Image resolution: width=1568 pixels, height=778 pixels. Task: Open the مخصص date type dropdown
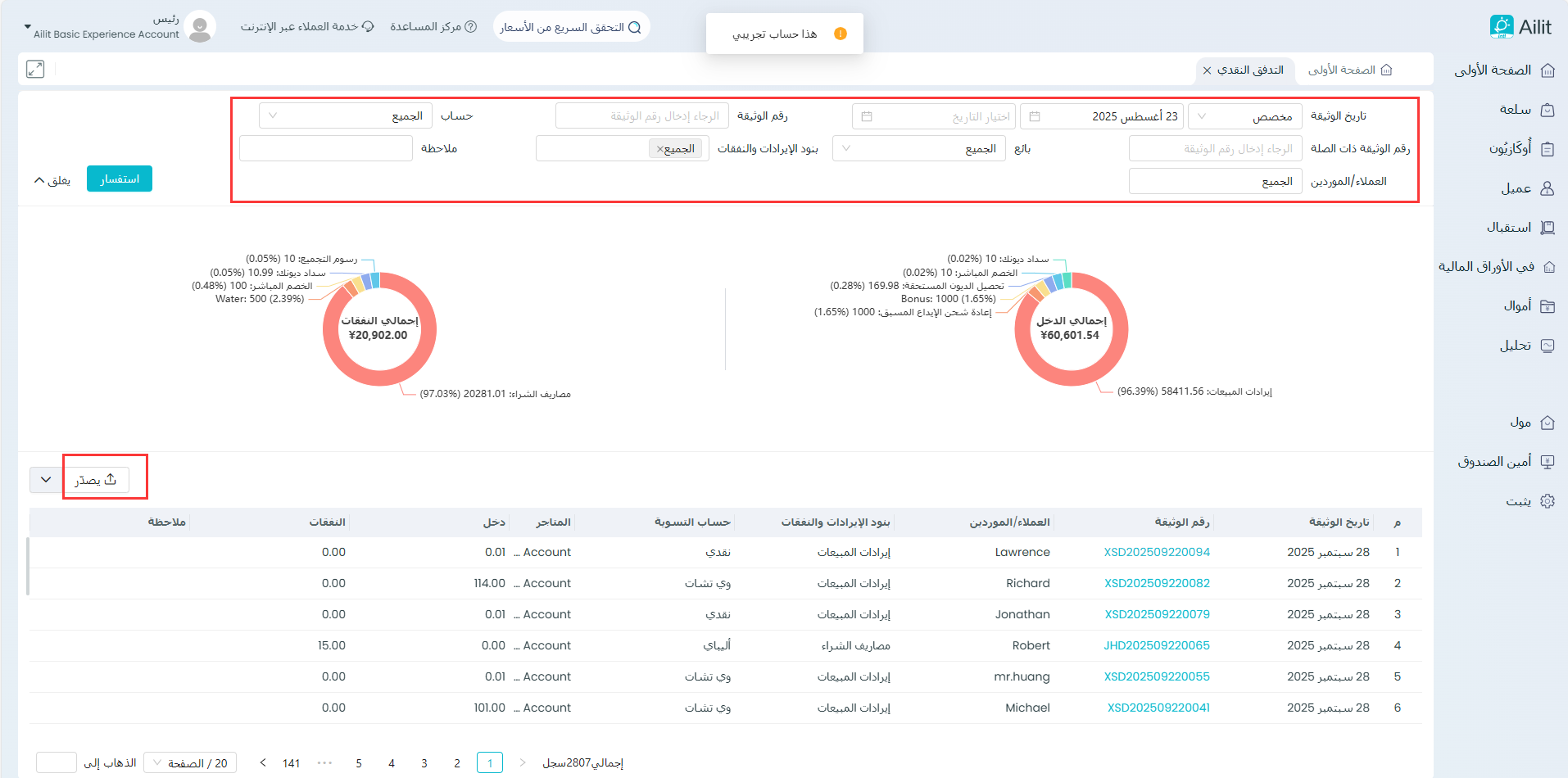click(1244, 116)
